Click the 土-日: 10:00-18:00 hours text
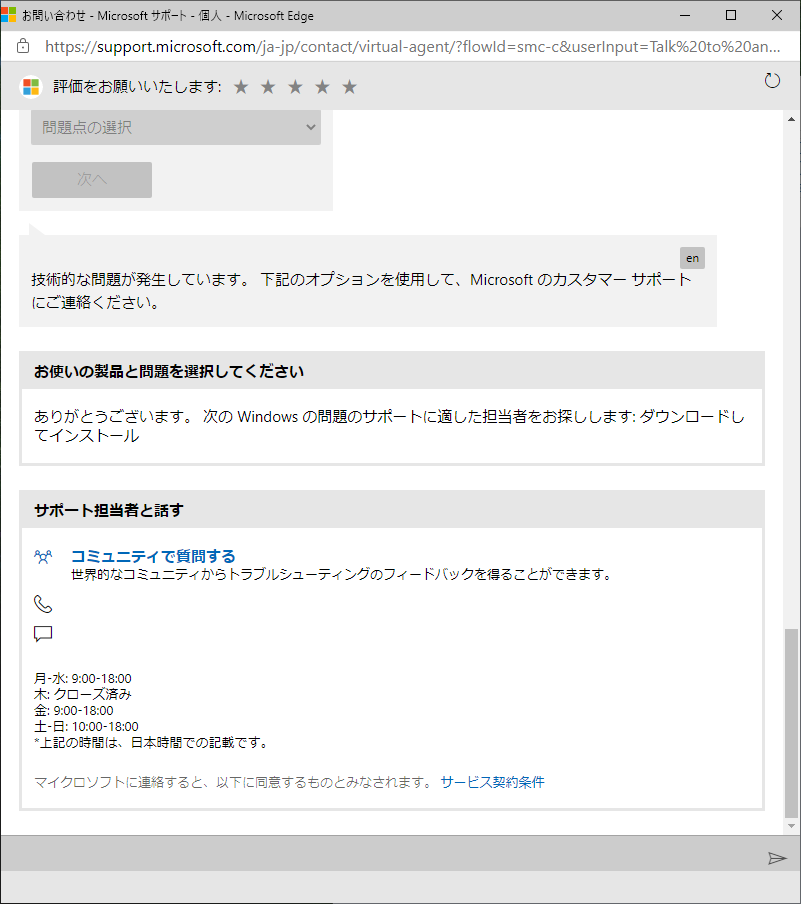The image size is (801, 904). [x=87, y=727]
